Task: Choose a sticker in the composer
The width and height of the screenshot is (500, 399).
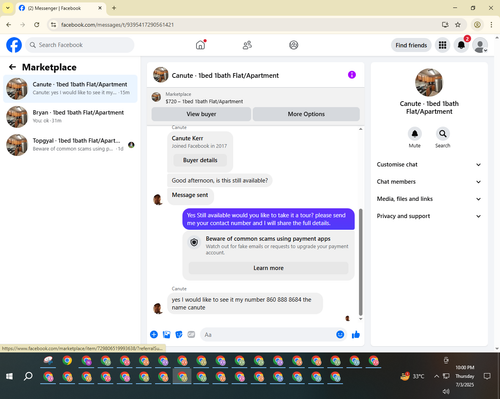Action: point(179,334)
